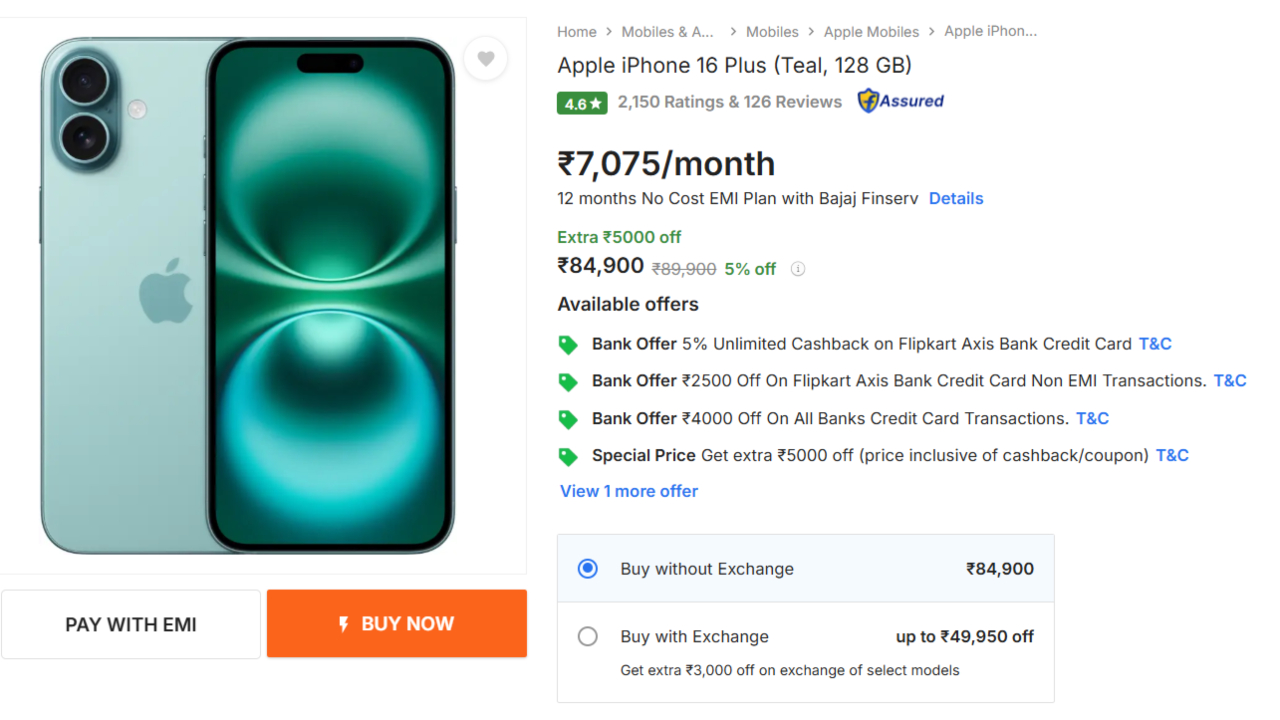Add phone to wishlist with heart icon
The width and height of the screenshot is (1280, 720).
click(x=486, y=59)
